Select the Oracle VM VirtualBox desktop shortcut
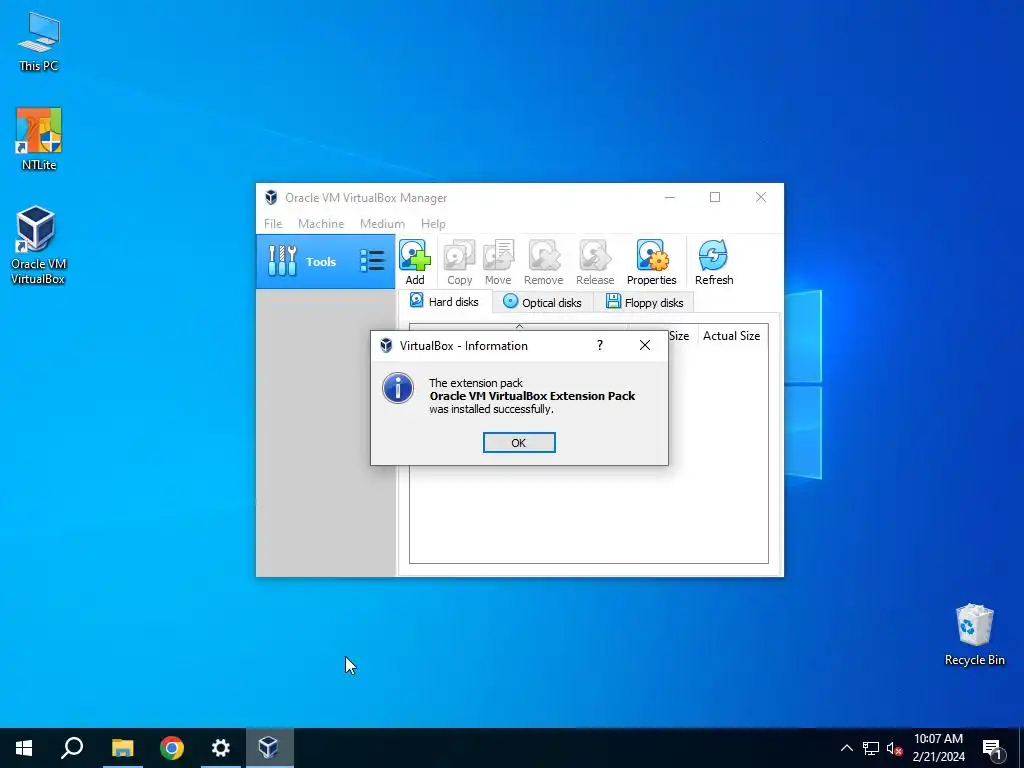This screenshot has height=768, width=1024. pyautogui.click(x=39, y=246)
